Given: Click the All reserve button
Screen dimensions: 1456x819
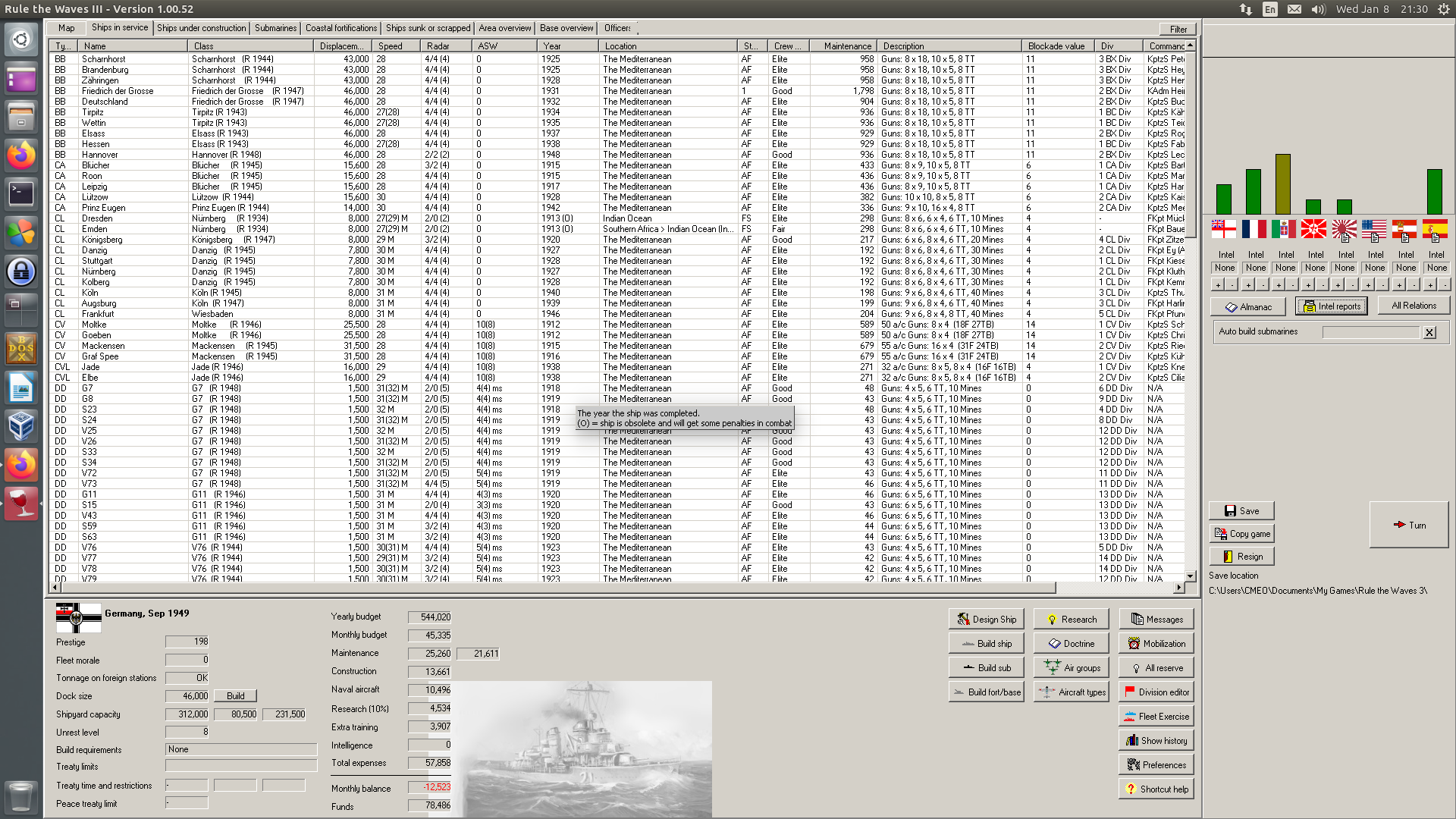Looking at the screenshot, I should click(1156, 667).
